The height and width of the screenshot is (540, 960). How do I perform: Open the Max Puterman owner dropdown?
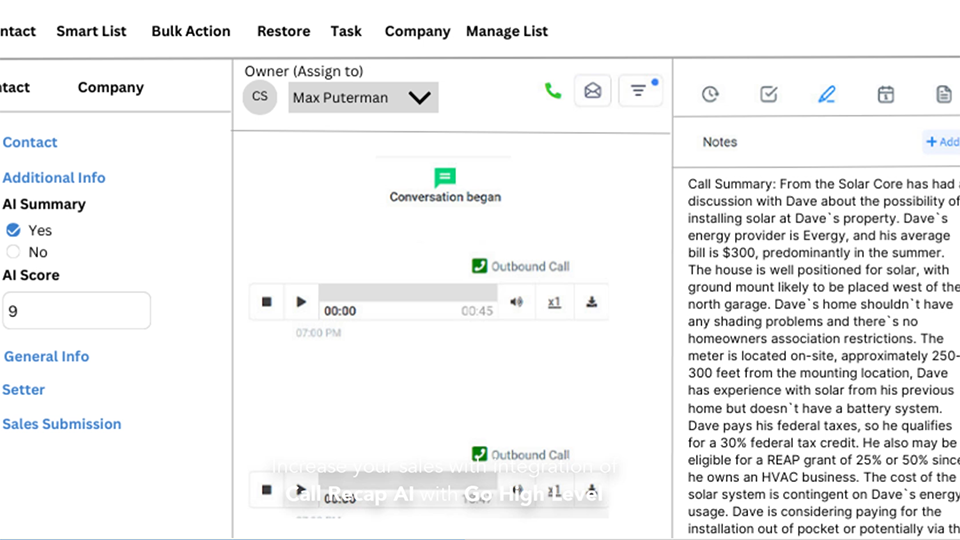click(363, 97)
